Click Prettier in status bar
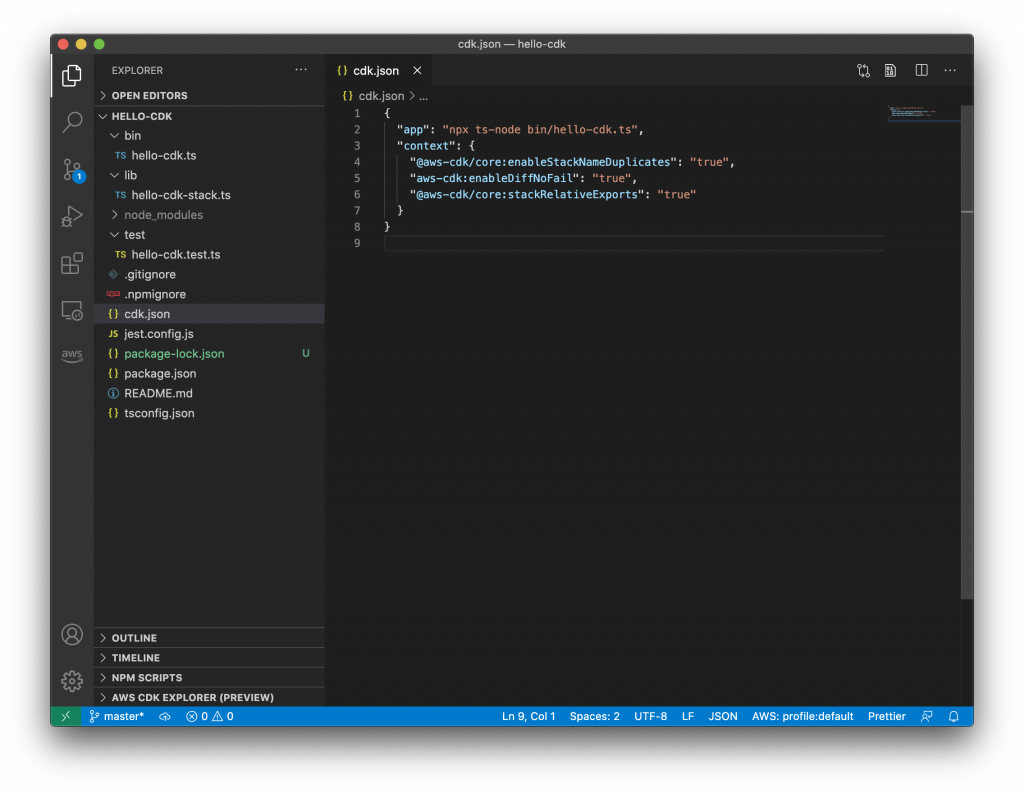The height and width of the screenshot is (793, 1024). [x=886, y=717]
